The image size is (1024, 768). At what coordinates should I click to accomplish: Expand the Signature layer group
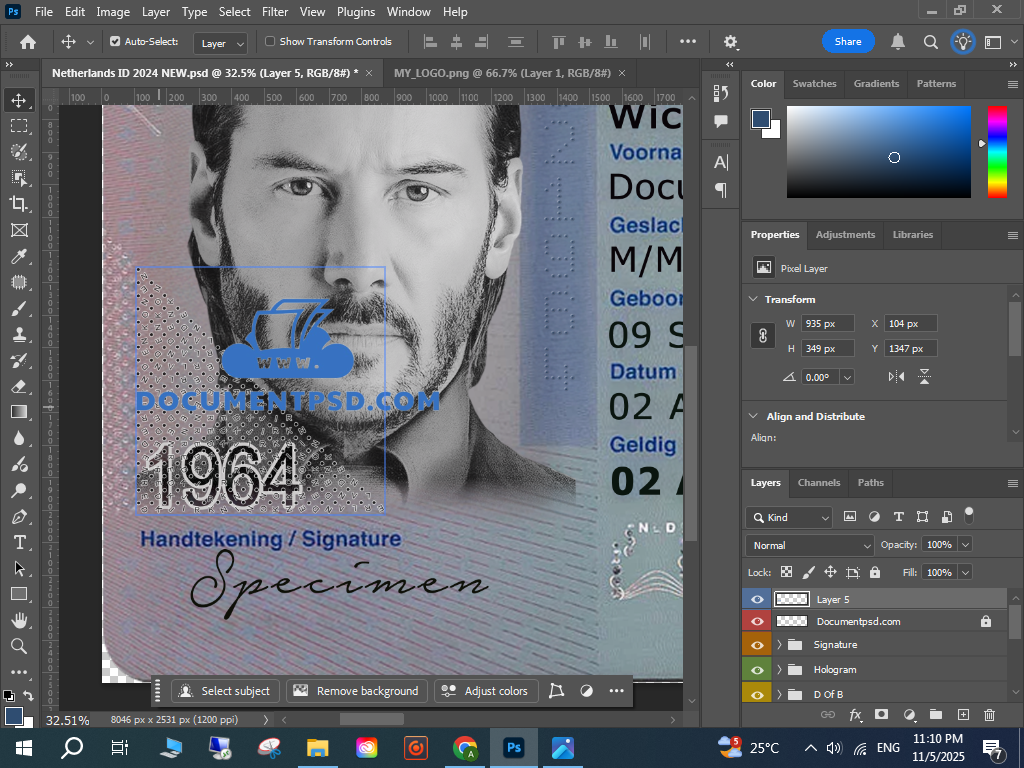pyautogui.click(x=779, y=645)
